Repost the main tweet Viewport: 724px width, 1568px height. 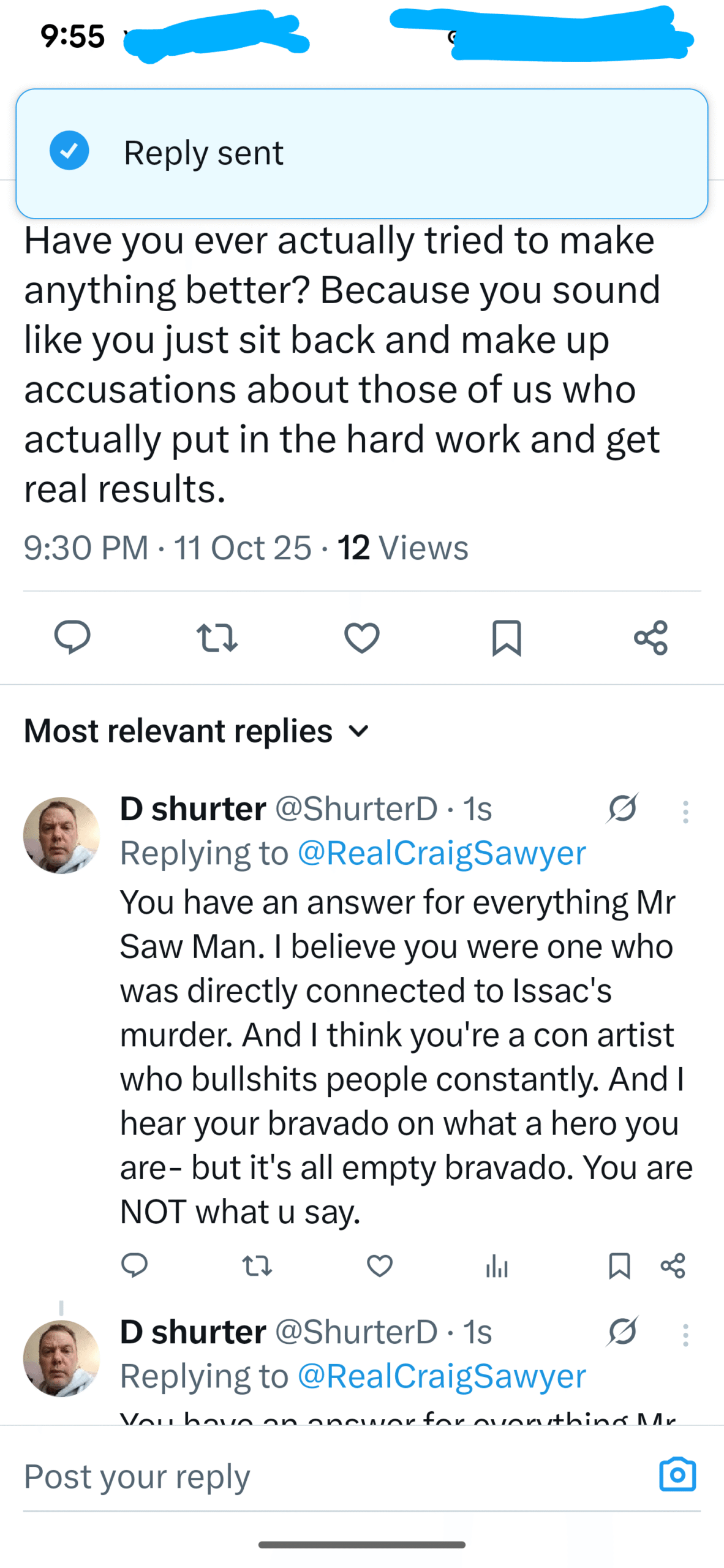(217, 637)
